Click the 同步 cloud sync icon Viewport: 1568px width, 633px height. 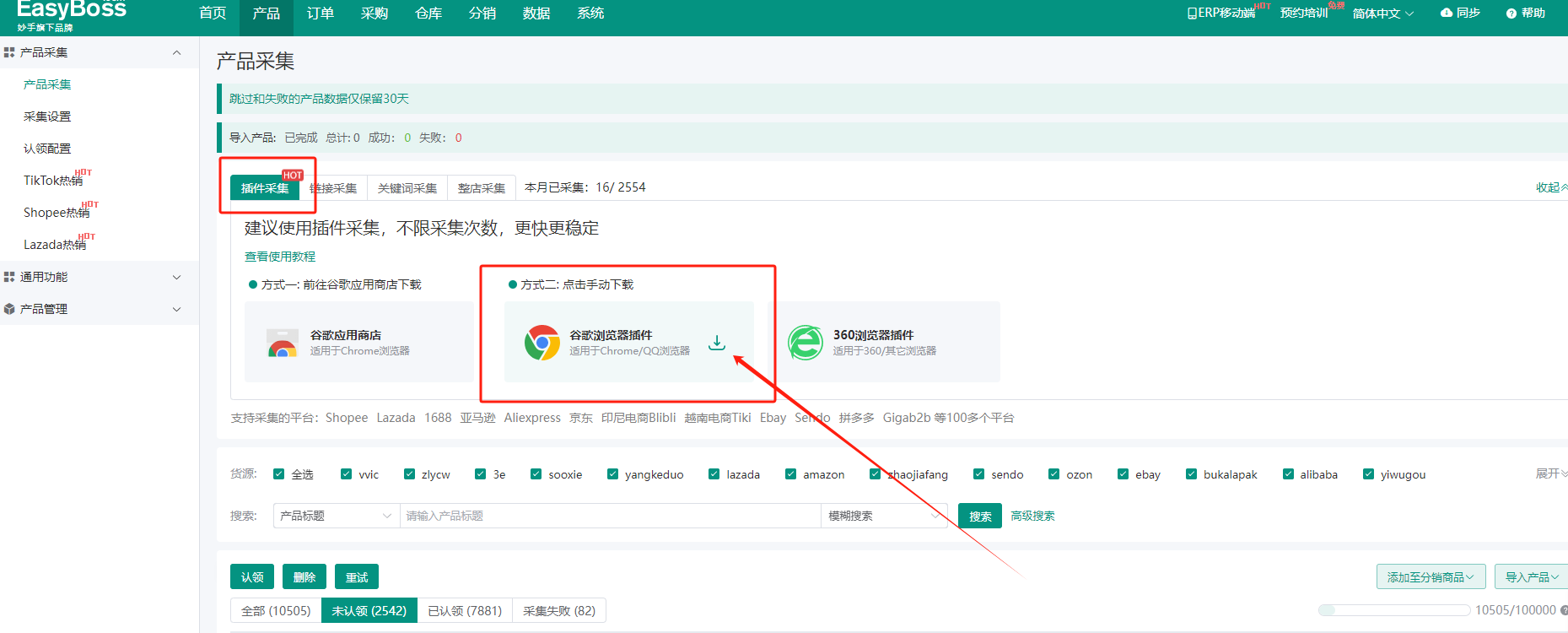(x=1447, y=13)
